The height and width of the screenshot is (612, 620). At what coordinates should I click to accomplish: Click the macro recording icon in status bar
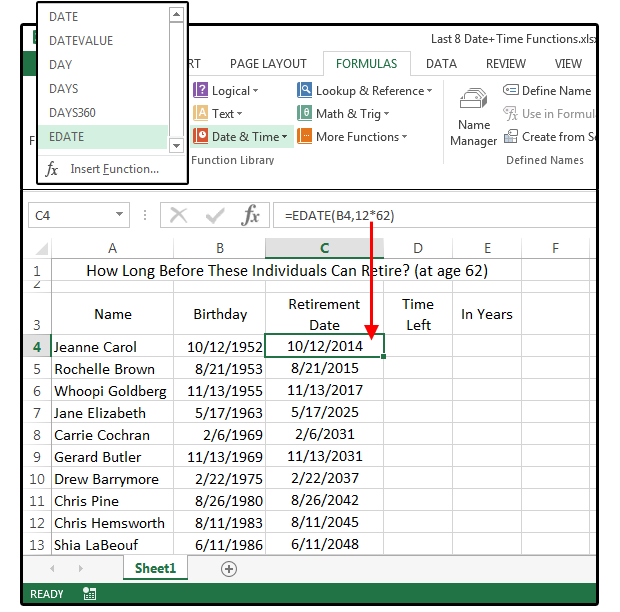pos(89,593)
